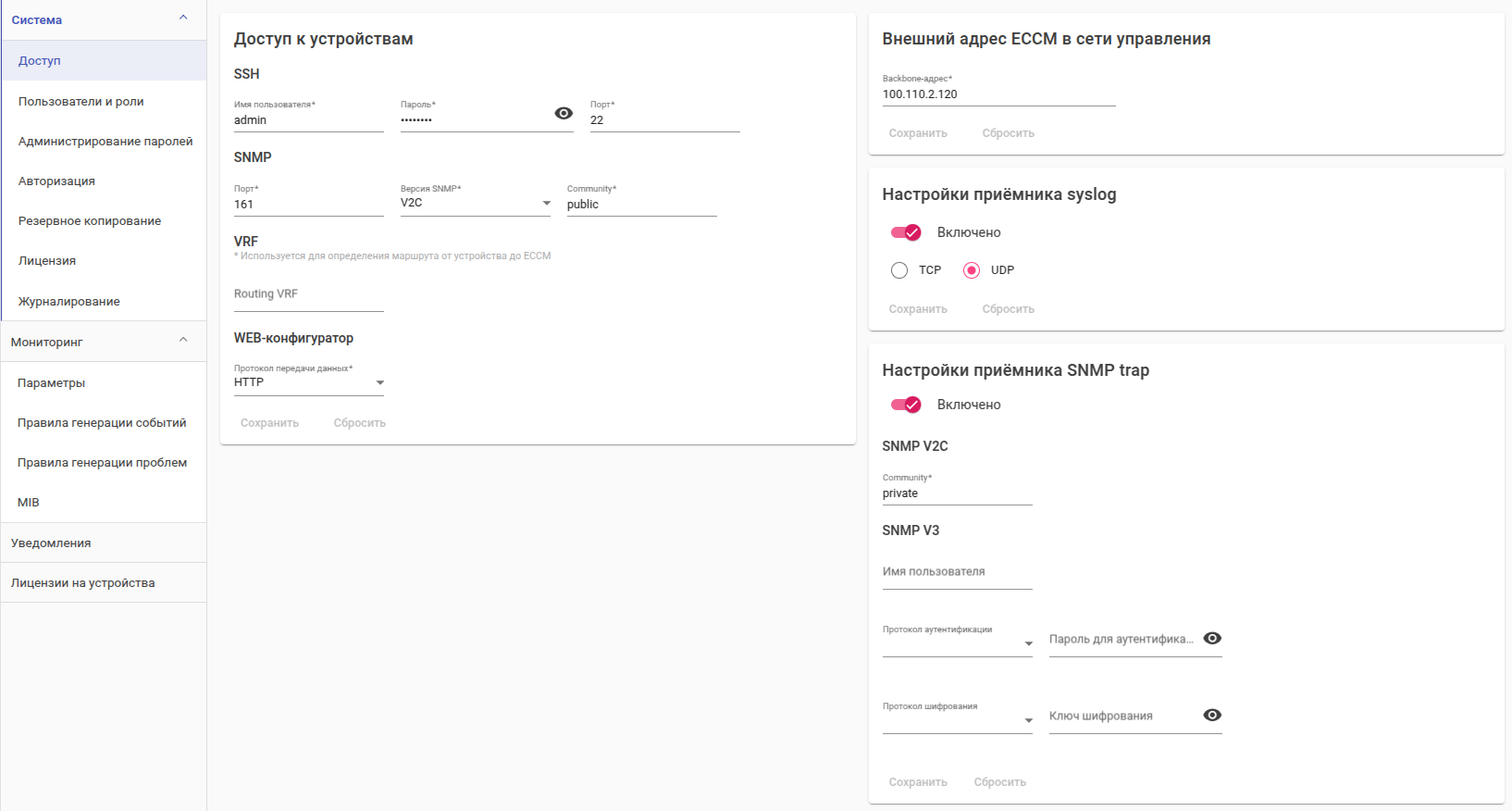Disable the syslog receiver toggle
1512x811 pixels.
tap(906, 232)
